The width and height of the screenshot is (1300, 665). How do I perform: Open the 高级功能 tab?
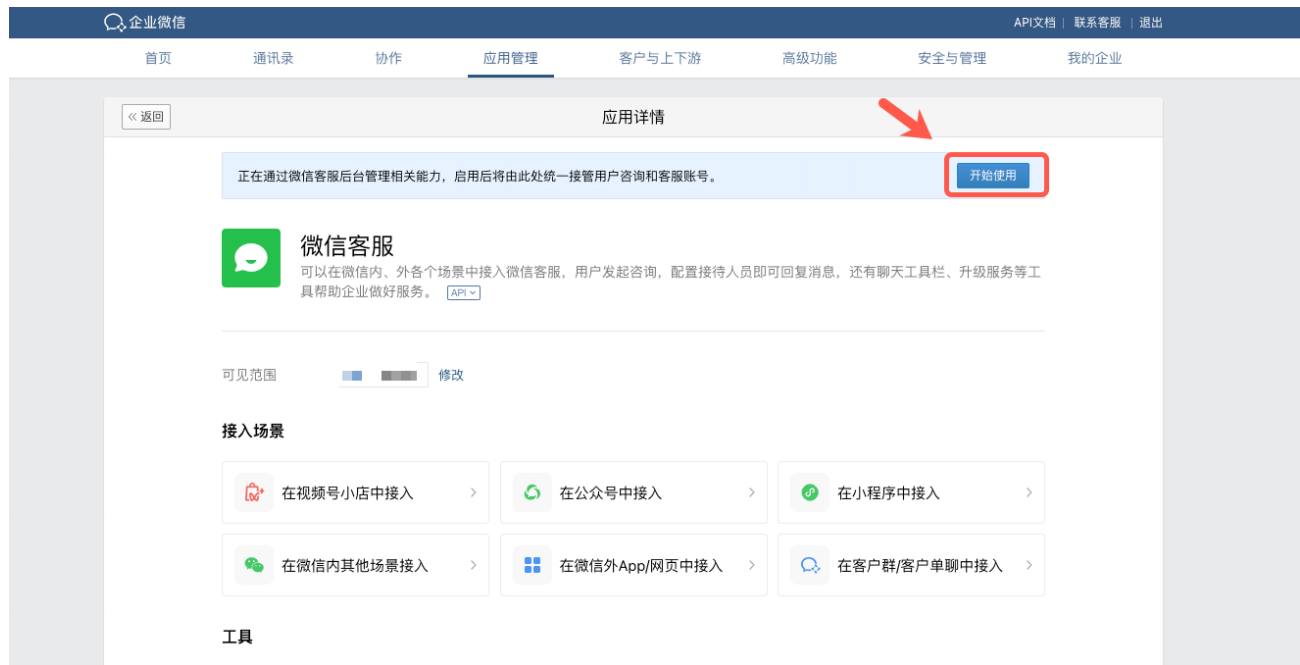pyautogui.click(x=809, y=58)
